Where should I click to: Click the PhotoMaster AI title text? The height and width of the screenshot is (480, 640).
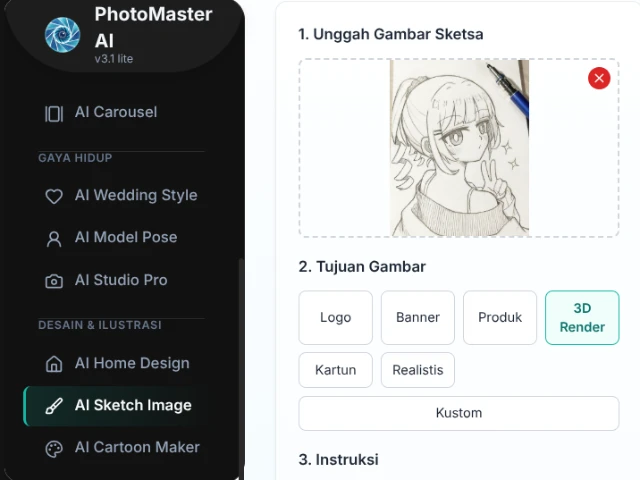click(153, 27)
